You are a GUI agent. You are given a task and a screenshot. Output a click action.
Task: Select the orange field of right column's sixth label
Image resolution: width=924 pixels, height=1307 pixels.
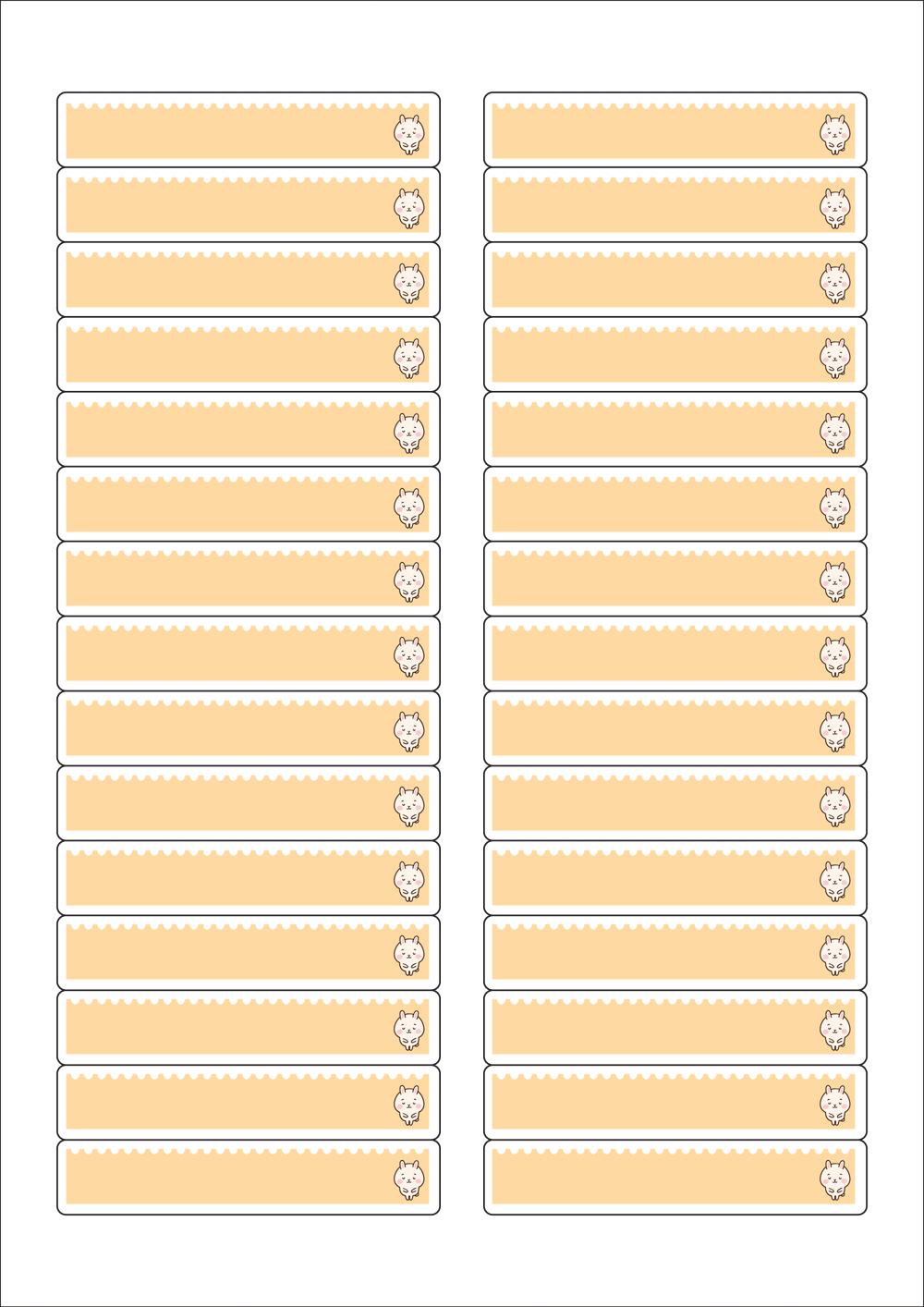click(x=647, y=508)
